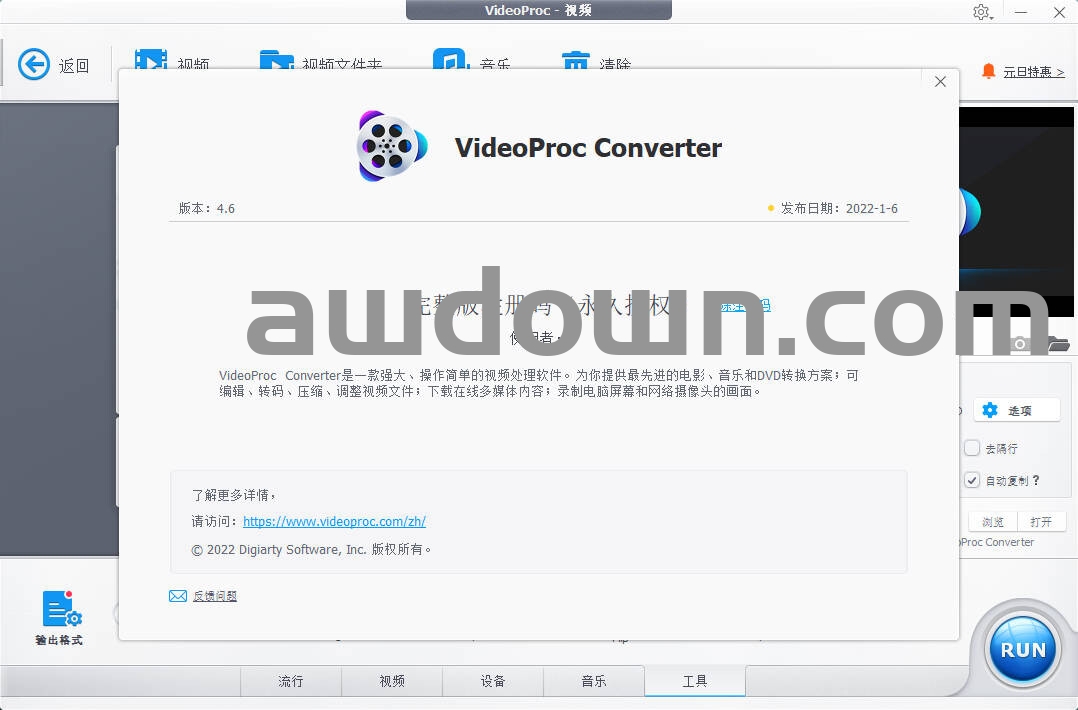The image size is (1078, 710).
Task: Click the 清除 trash can icon
Action: (x=576, y=60)
